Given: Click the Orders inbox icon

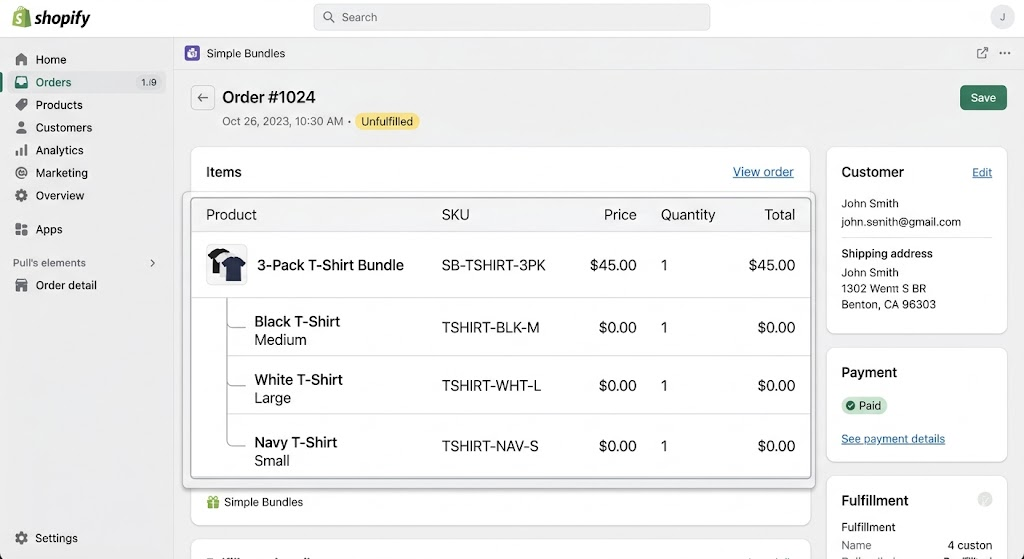Looking at the screenshot, I should click(22, 82).
